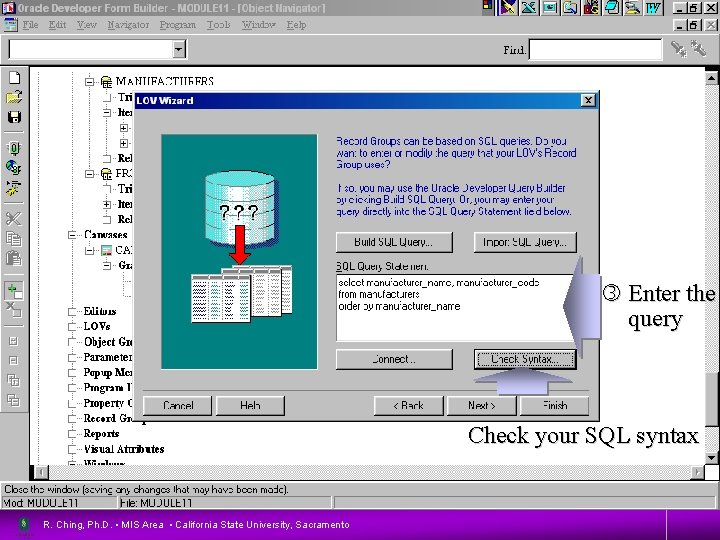Select the Editors node in navigator

100,311
